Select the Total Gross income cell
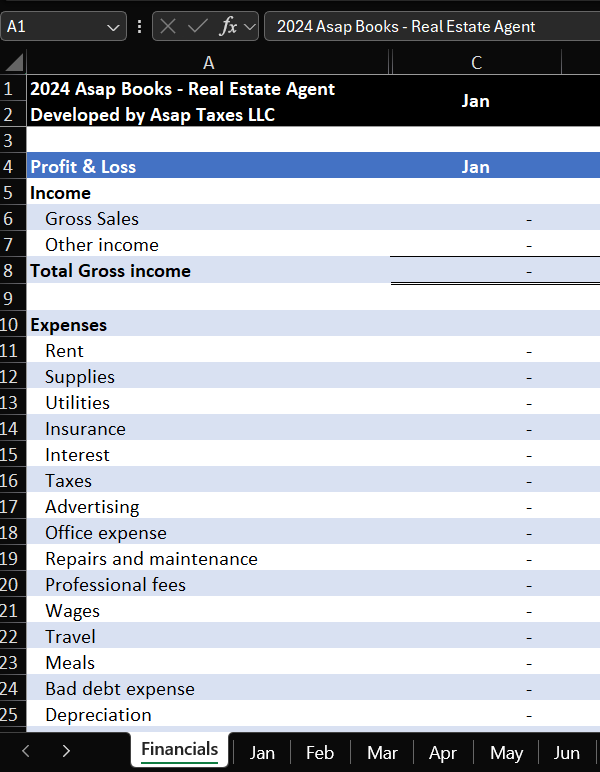This screenshot has height=772, width=600. point(208,271)
